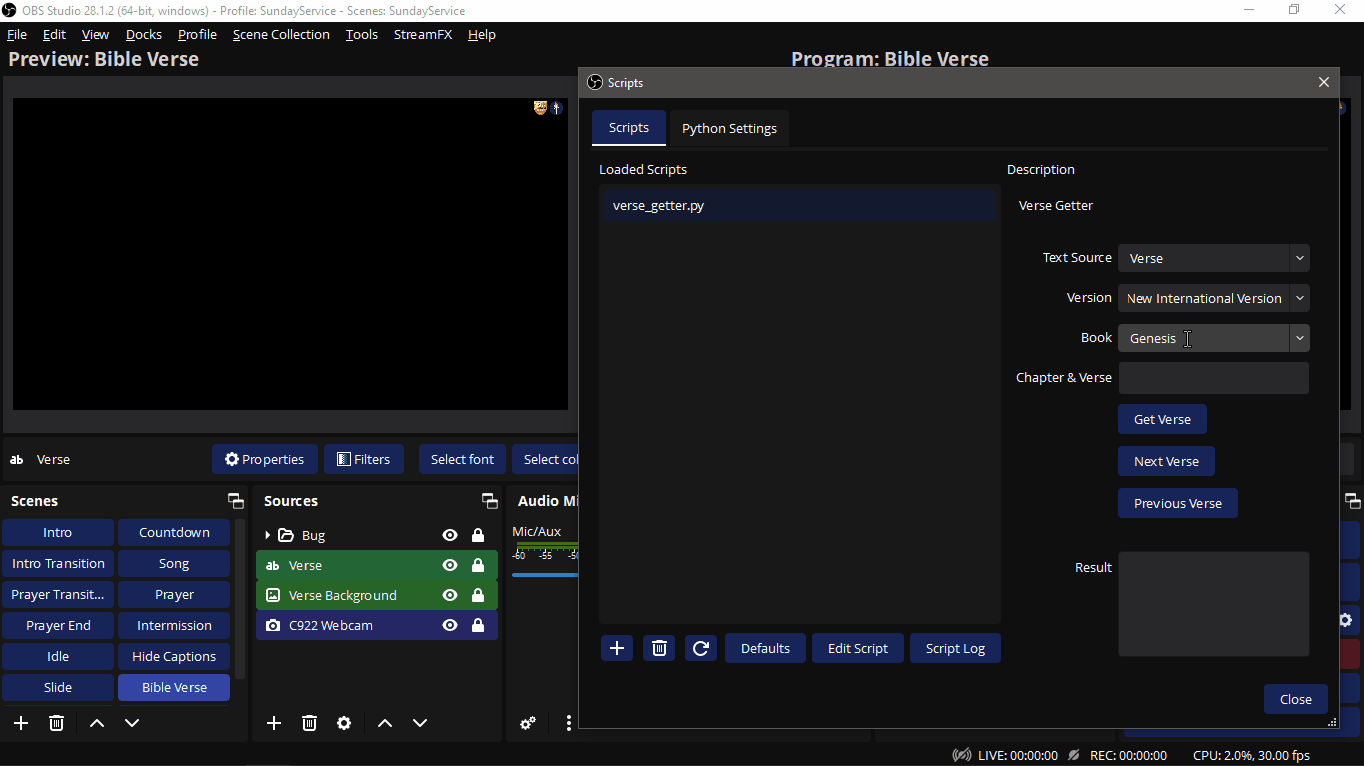Open the Tools menu
Image resolution: width=1364 pixels, height=766 pixels.
coord(361,34)
